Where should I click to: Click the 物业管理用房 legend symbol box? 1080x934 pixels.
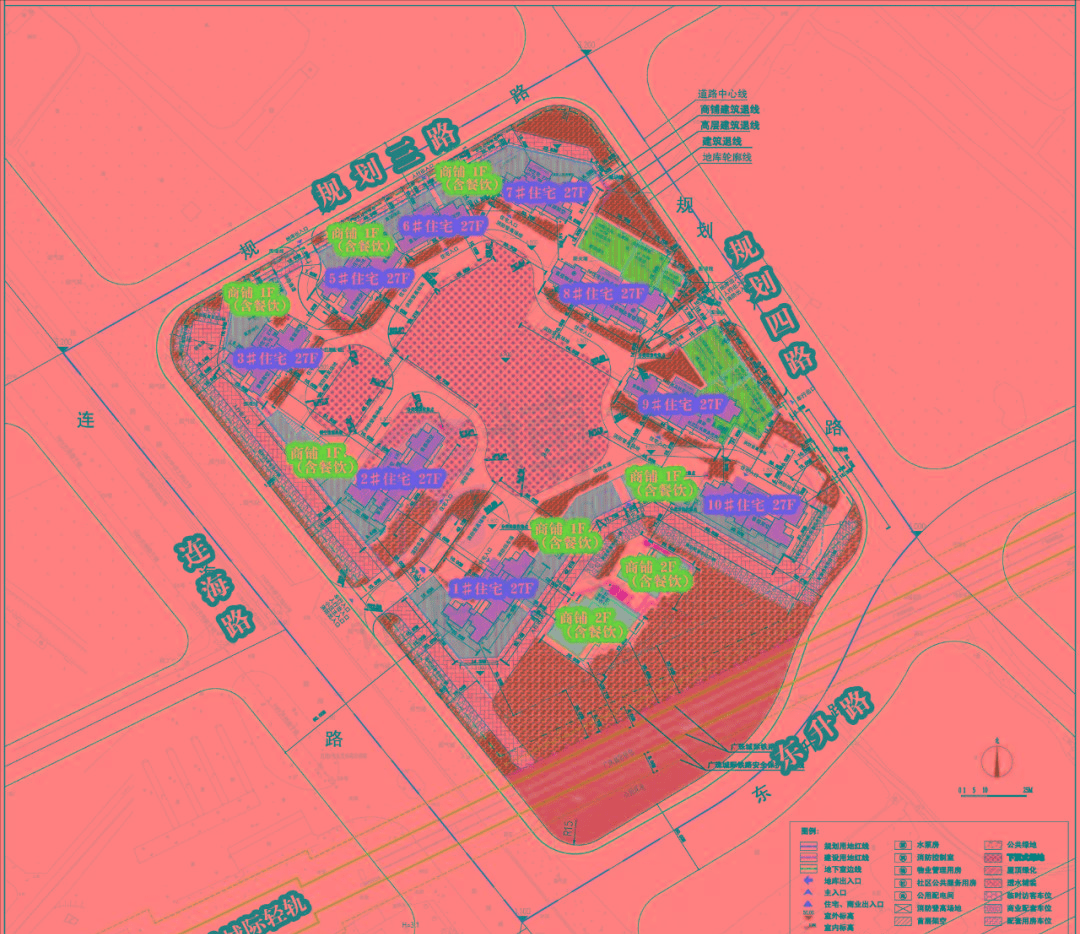902,870
